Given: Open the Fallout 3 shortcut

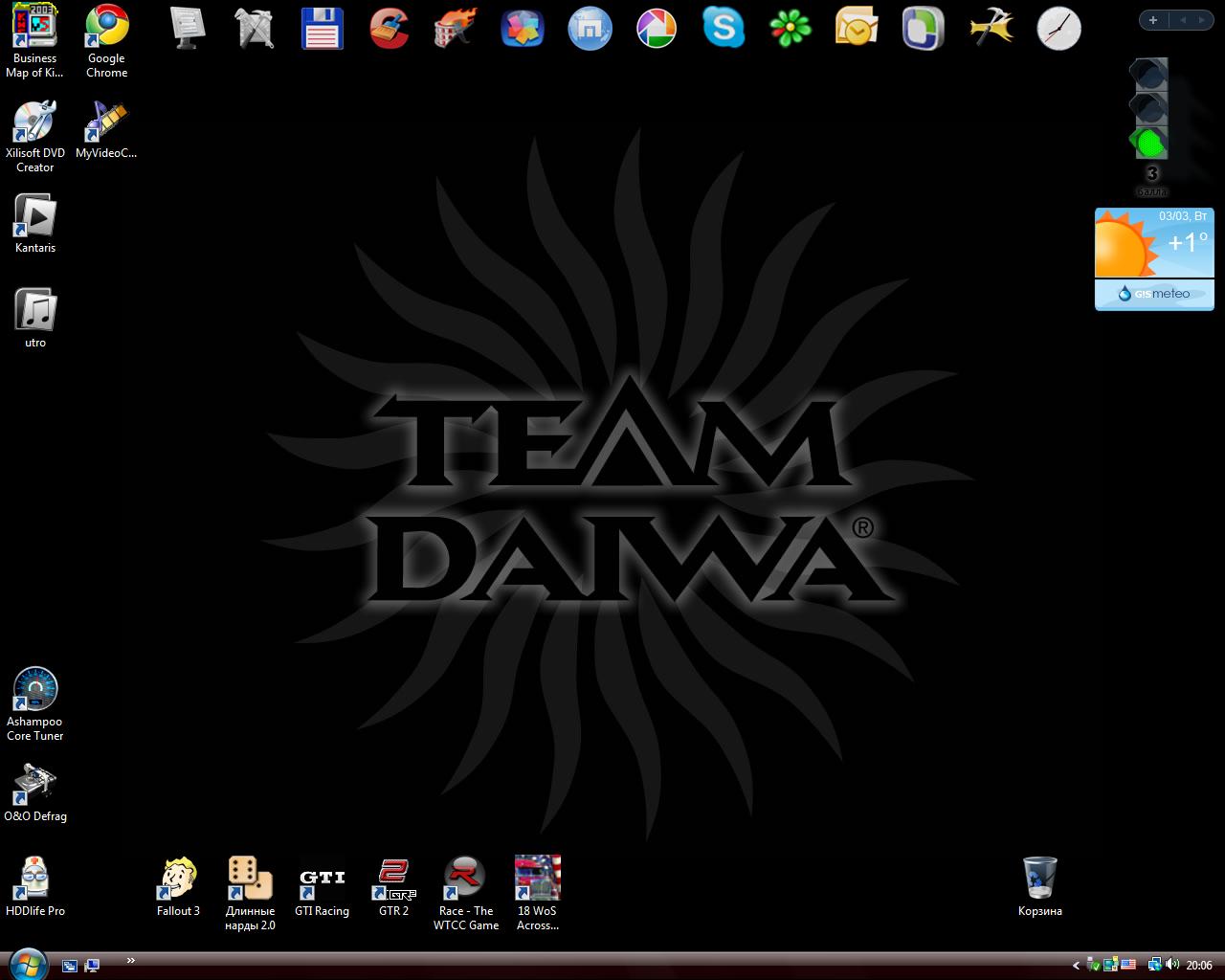Looking at the screenshot, I should point(178,879).
